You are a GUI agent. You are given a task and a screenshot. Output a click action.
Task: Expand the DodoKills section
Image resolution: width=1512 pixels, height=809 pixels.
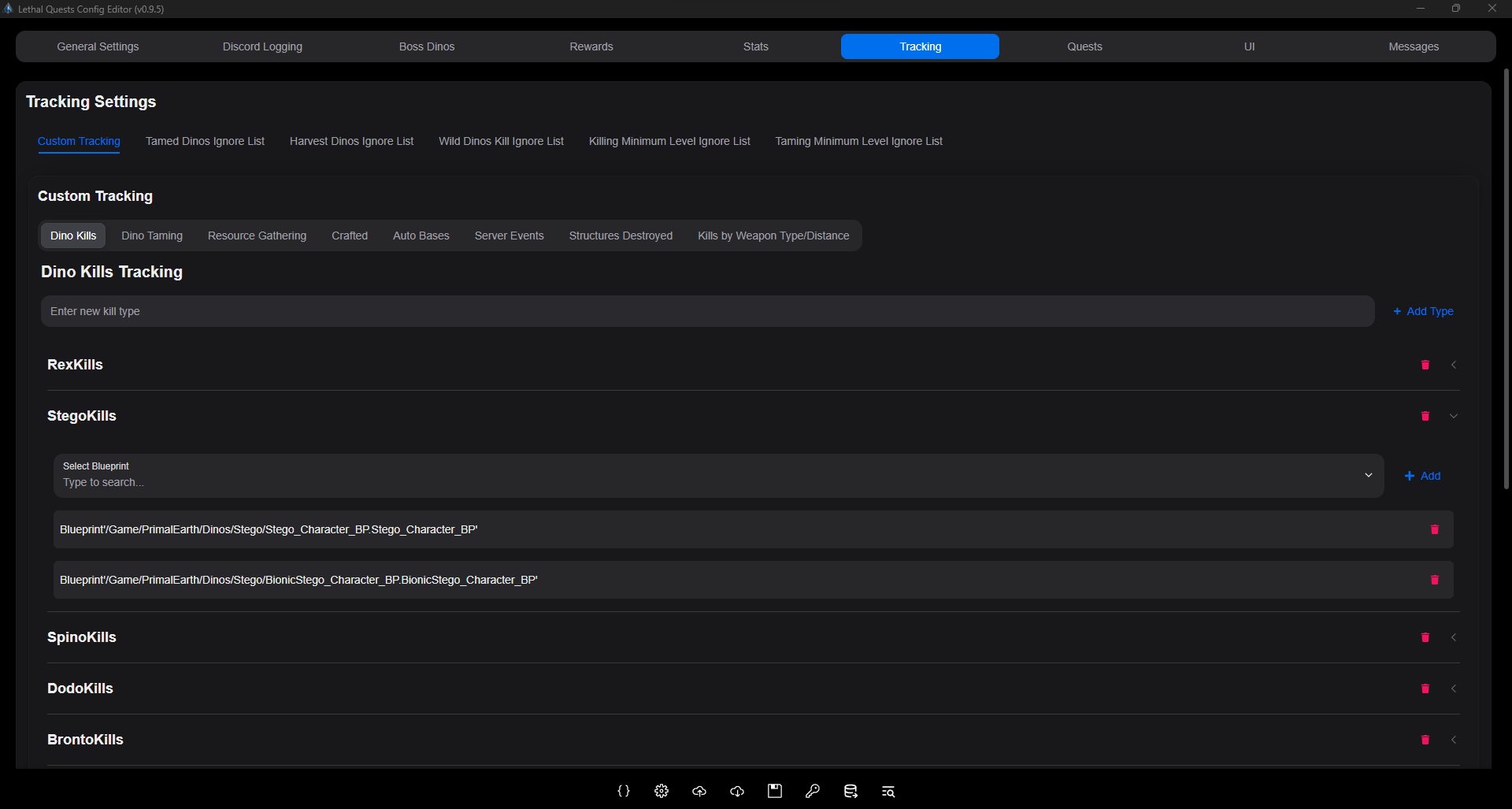(1454, 688)
